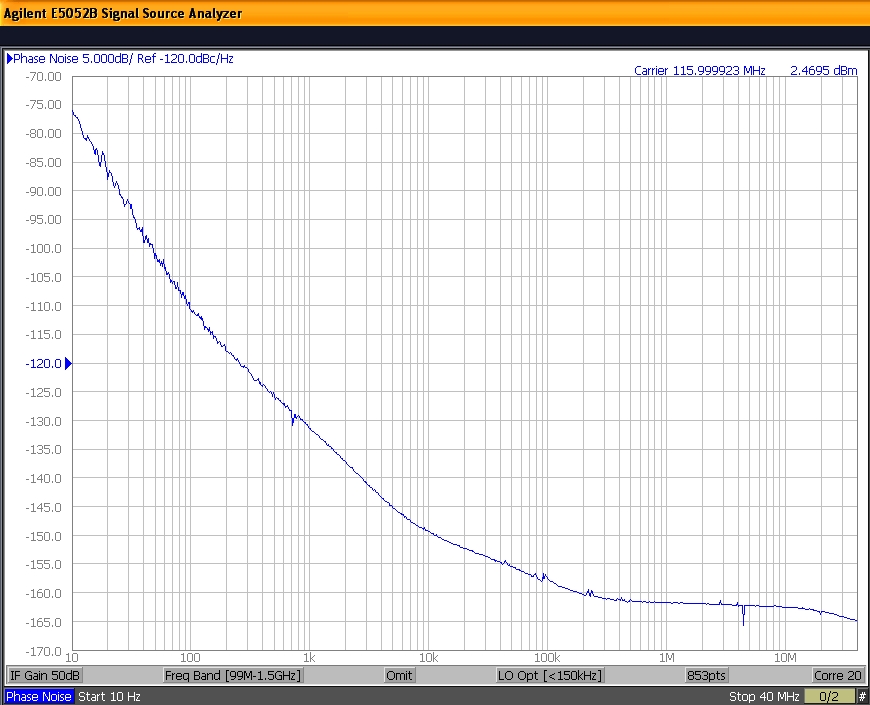870x705 pixels.
Task: Click the Start 10 Hz label
Action: click(109, 697)
